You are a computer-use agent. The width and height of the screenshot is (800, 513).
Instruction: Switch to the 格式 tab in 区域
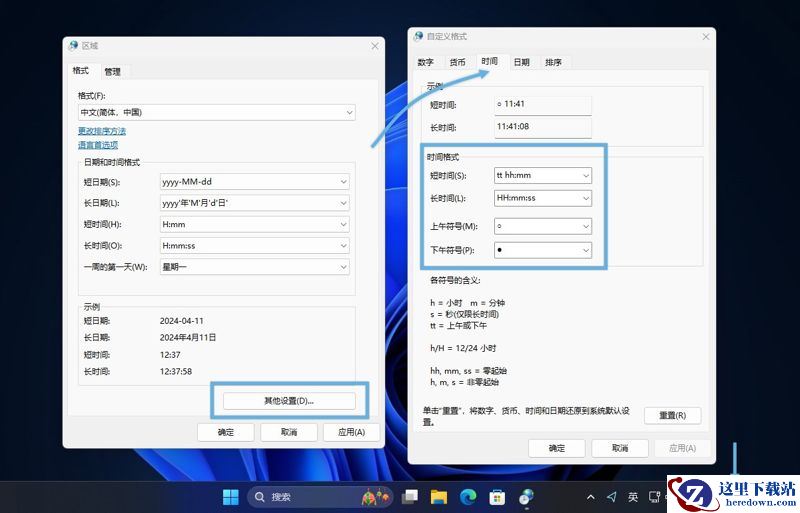tap(81, 70)
